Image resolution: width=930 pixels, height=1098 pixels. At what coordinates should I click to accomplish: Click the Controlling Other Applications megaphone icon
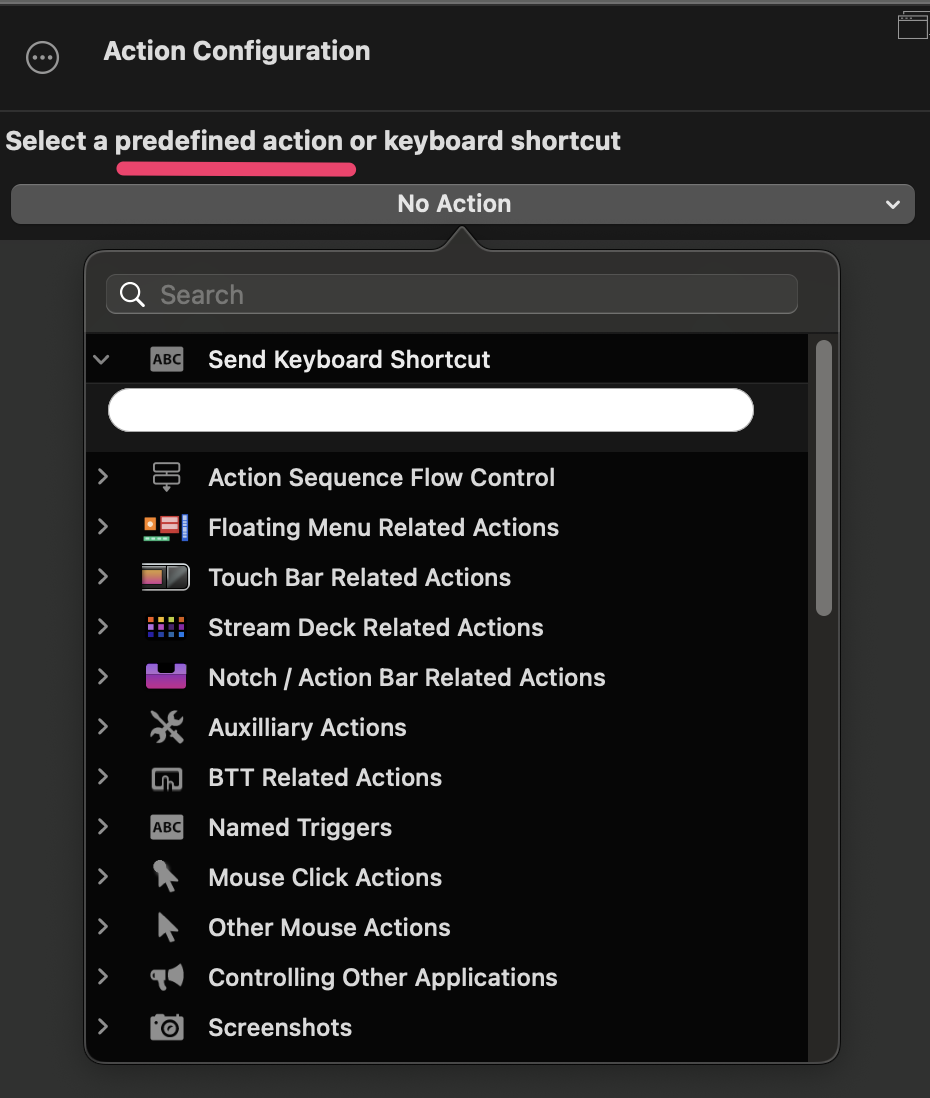pyautogui.click(x=165, y=977)
